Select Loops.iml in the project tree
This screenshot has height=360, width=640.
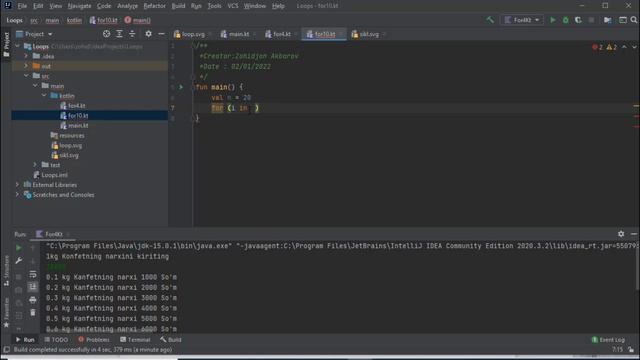(x=55, y=175)
